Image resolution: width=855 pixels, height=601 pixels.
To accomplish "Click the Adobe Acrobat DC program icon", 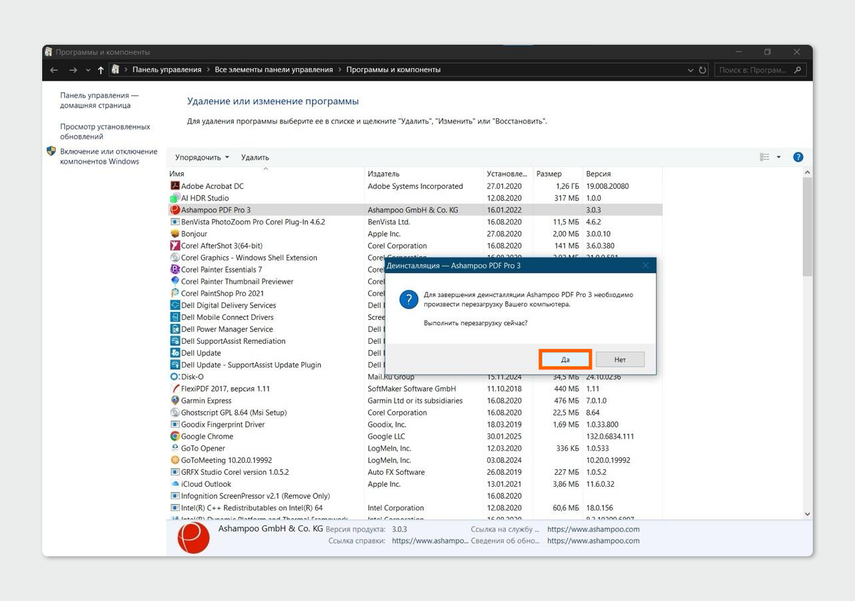I will pos(174,186).
